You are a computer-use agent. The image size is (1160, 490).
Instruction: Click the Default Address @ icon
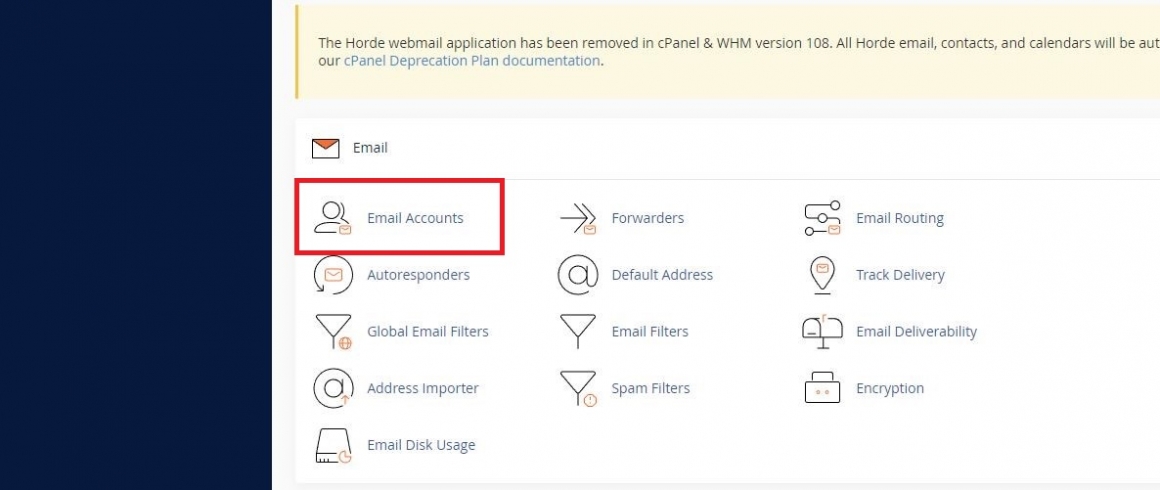(x=578, y=275)
